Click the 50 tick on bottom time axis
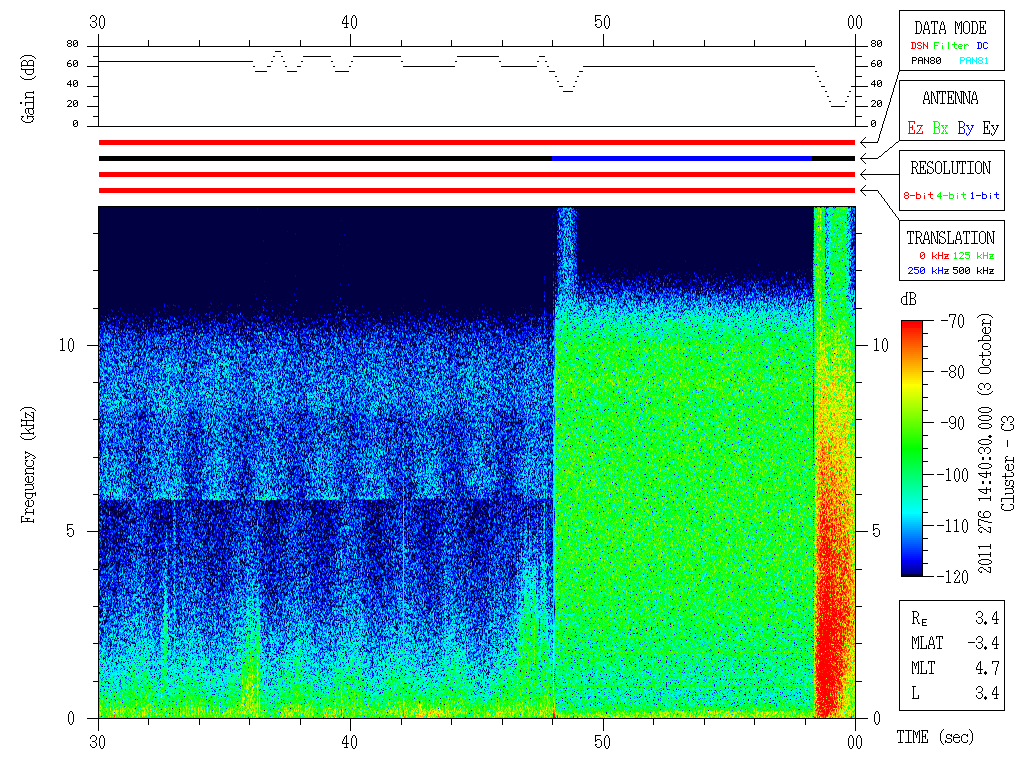Image resolution: width=1024 pixels, height=768 pixels. pos(602,742)
